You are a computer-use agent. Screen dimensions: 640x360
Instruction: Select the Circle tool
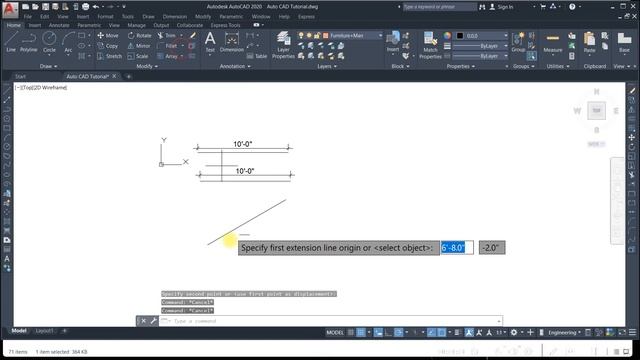coord(49,42)
